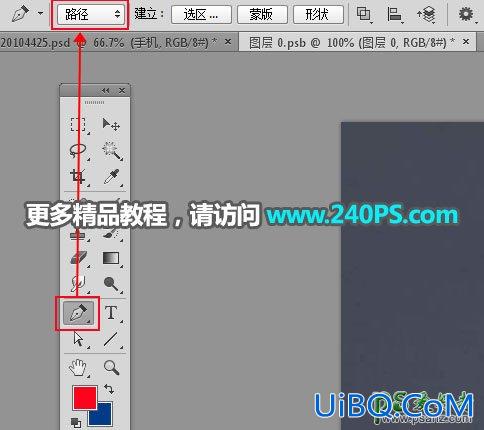
Task: Switch to the 图层 0.psb document tab
Action: pyautogui.click(x=352, y=42)
